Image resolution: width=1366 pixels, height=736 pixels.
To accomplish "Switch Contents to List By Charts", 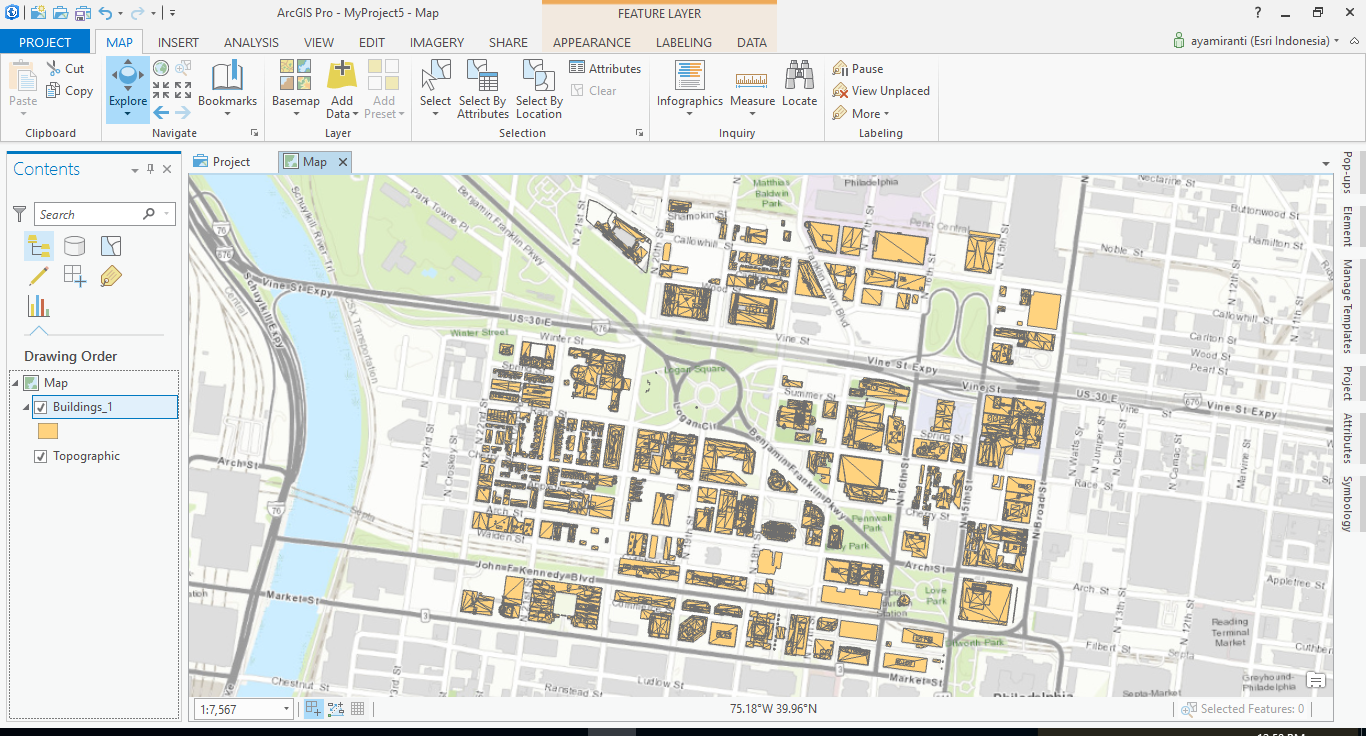I will pos(39,306).
